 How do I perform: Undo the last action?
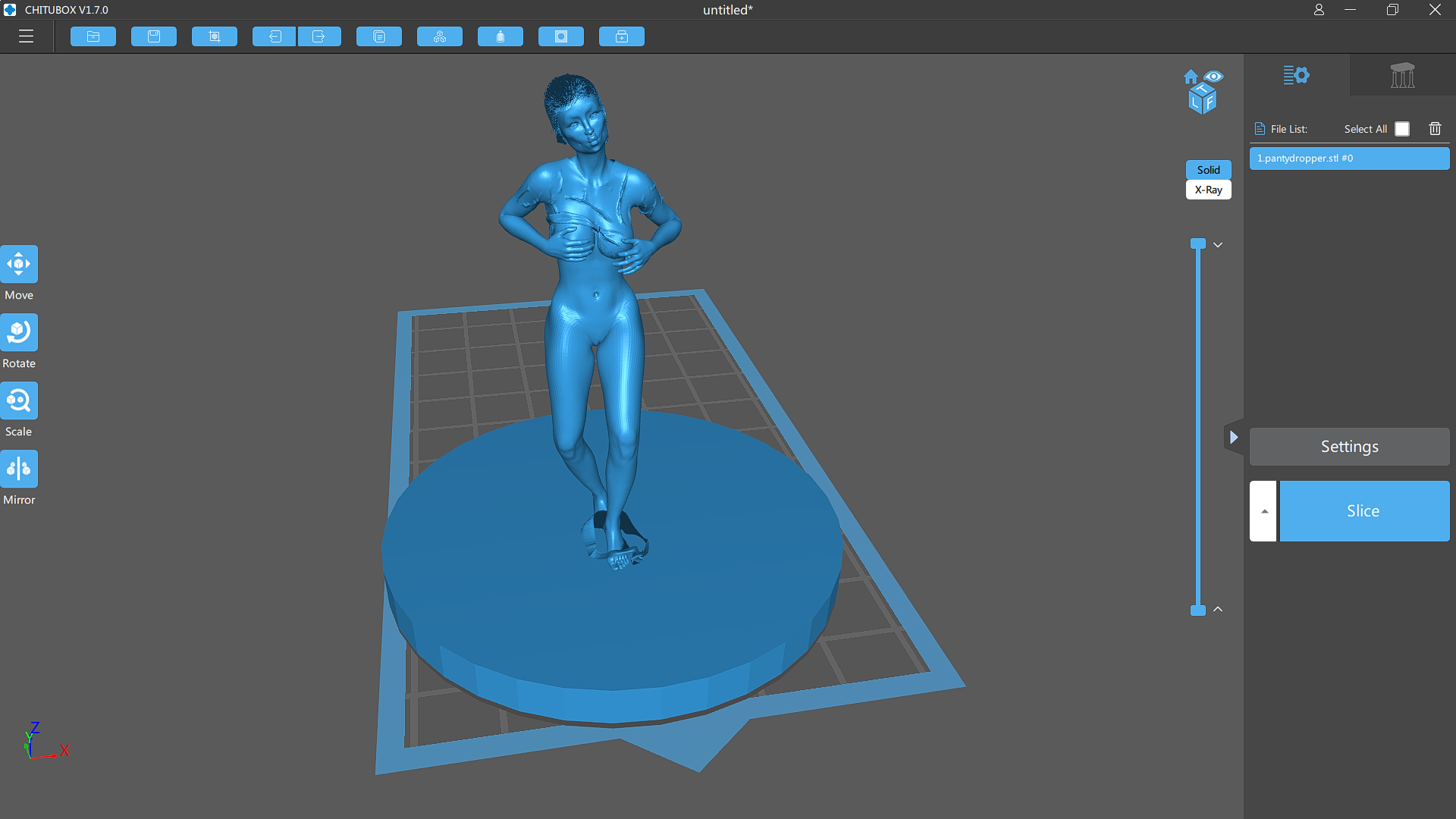coord(274,36)
